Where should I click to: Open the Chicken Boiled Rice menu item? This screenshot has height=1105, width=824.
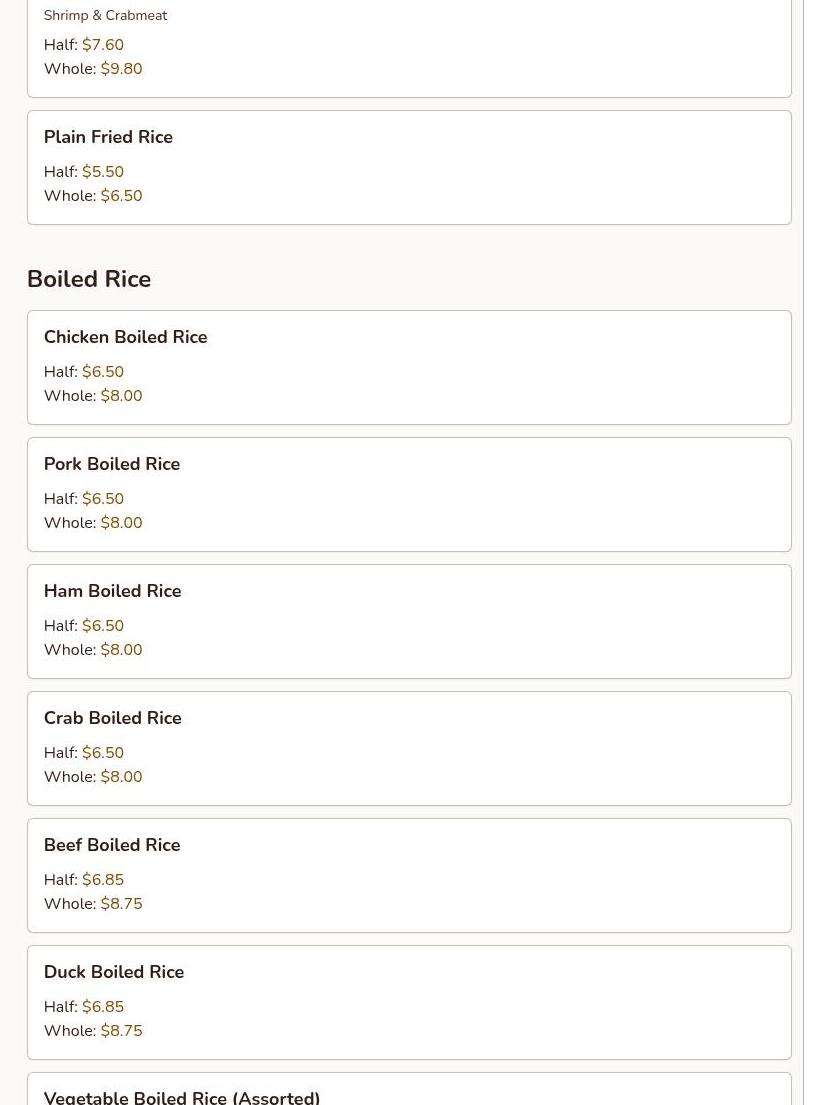[x=125, y=337]
